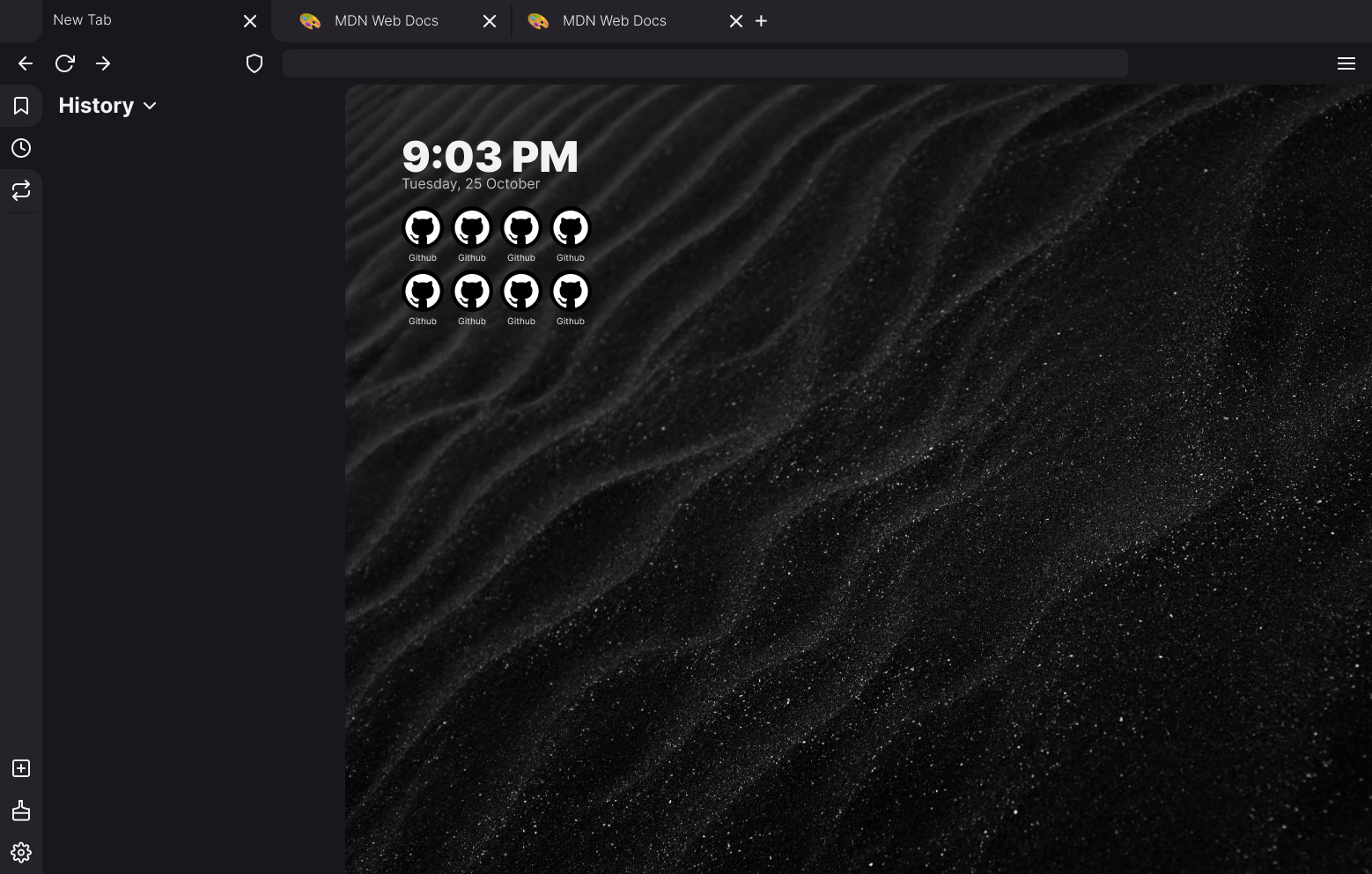The height and width of the screenshot is (874, 1372).
Task: Open the History panel via clock icon
Action: [20, 148]
